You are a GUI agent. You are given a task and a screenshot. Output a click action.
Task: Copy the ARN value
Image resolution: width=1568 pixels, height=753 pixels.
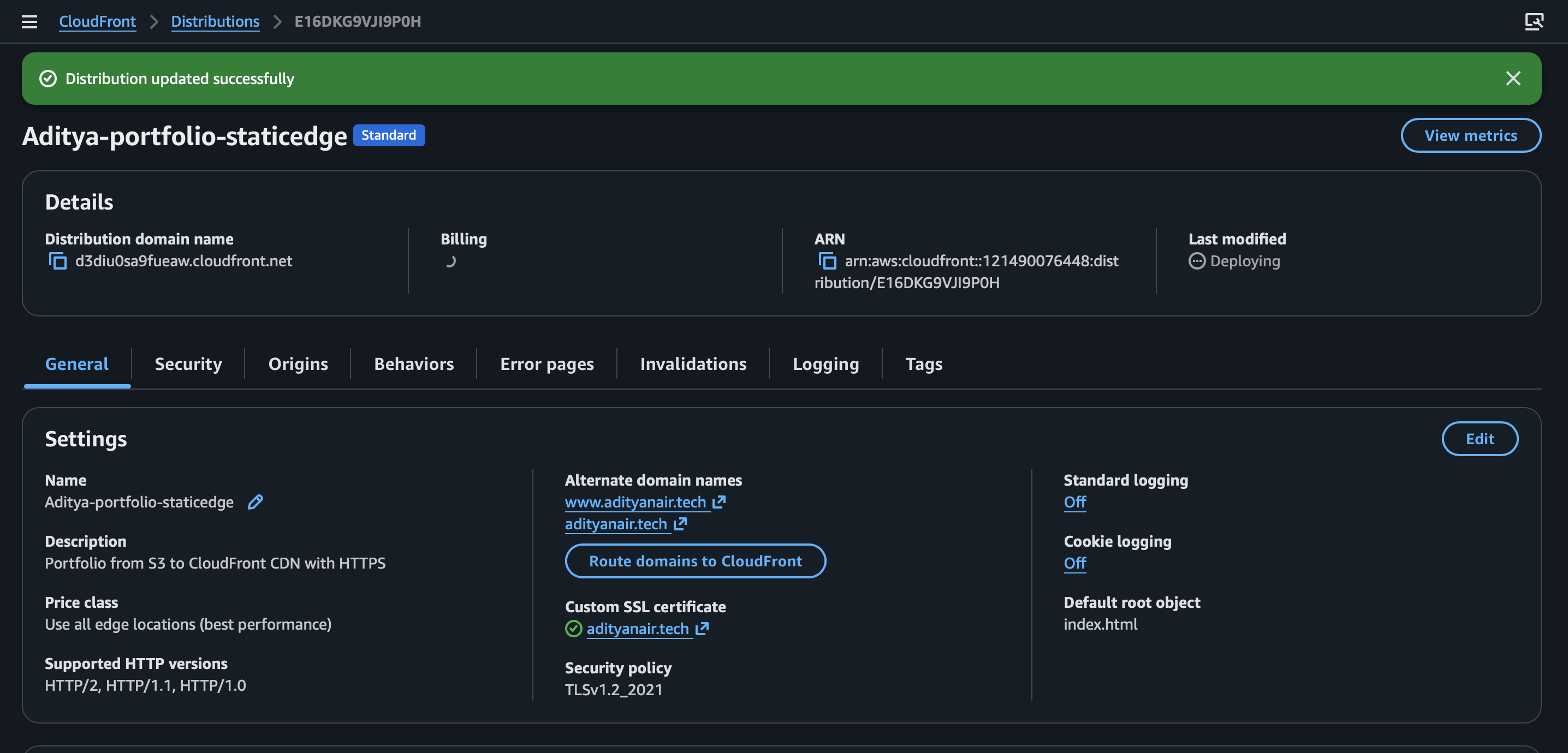(827, 261)
